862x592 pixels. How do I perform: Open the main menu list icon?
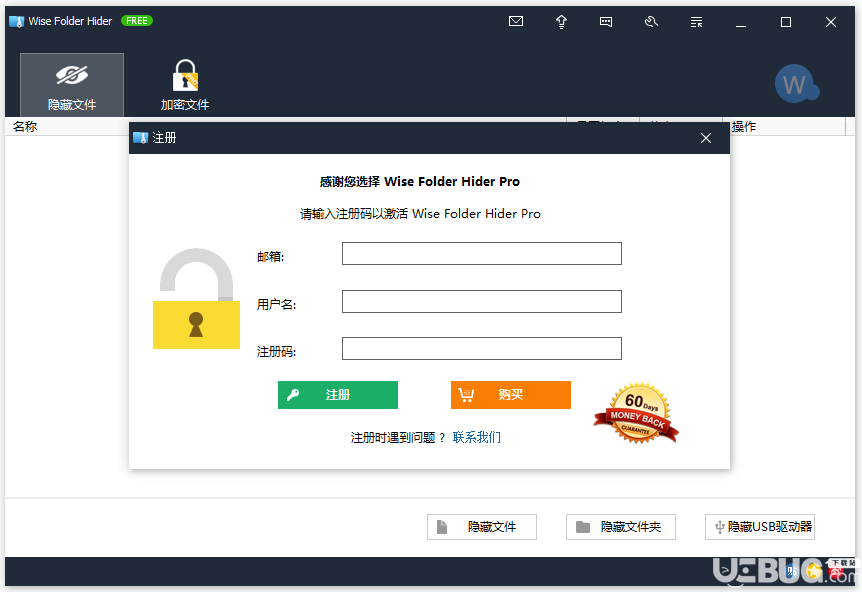point(696,22)
